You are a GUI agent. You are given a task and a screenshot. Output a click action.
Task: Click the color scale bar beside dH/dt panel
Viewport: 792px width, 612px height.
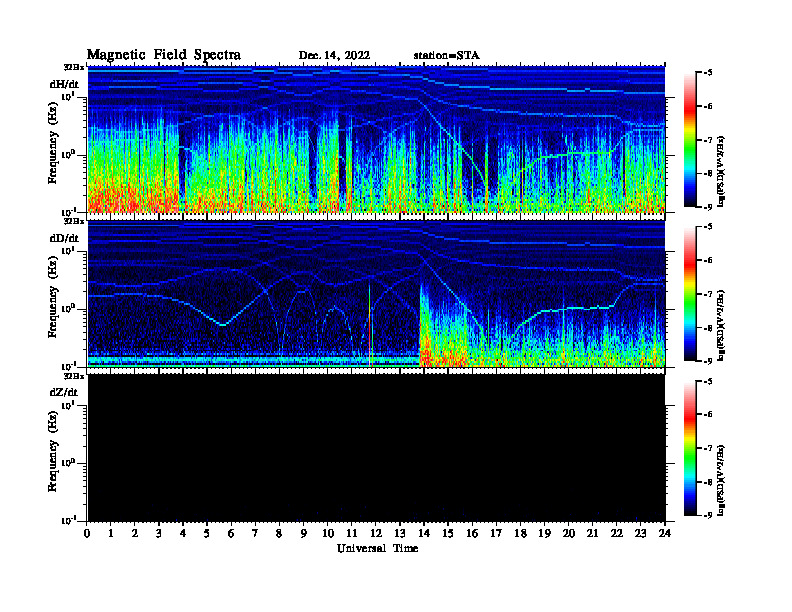click(689, 140)
